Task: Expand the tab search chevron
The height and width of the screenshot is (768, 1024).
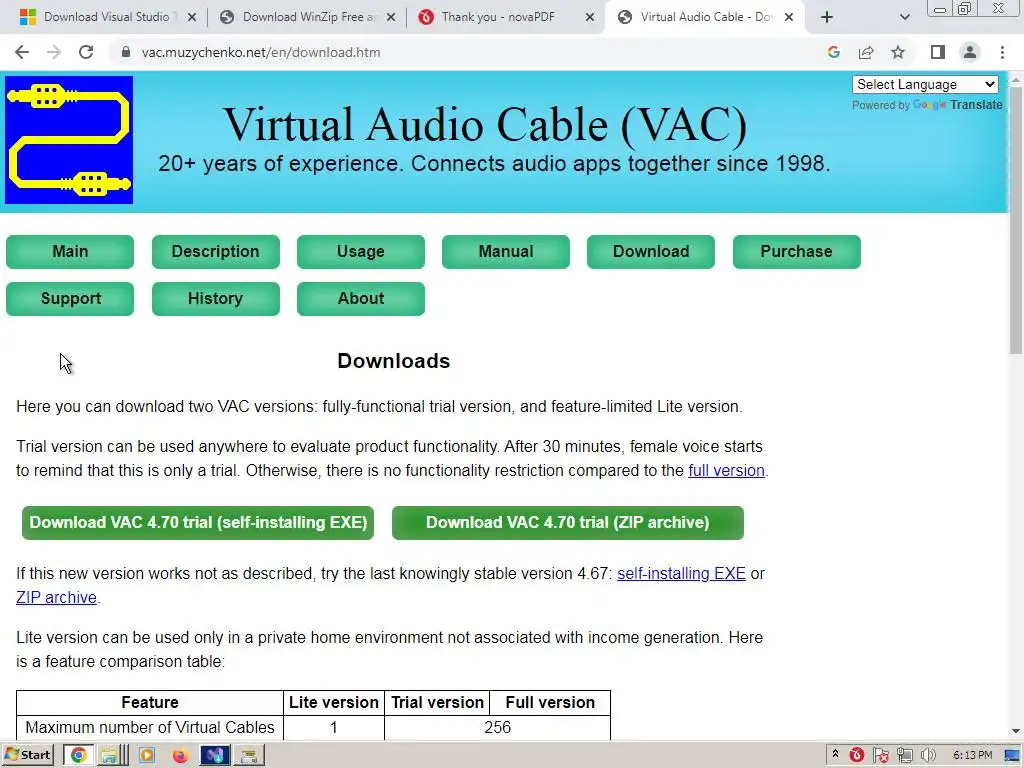Action: pos(904,17)
